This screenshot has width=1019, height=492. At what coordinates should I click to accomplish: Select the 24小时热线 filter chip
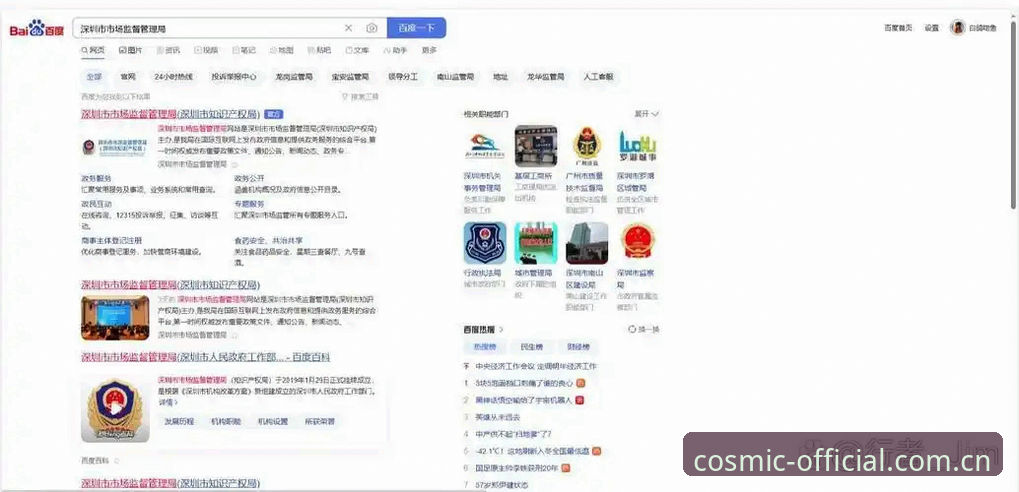coord(174,77)
